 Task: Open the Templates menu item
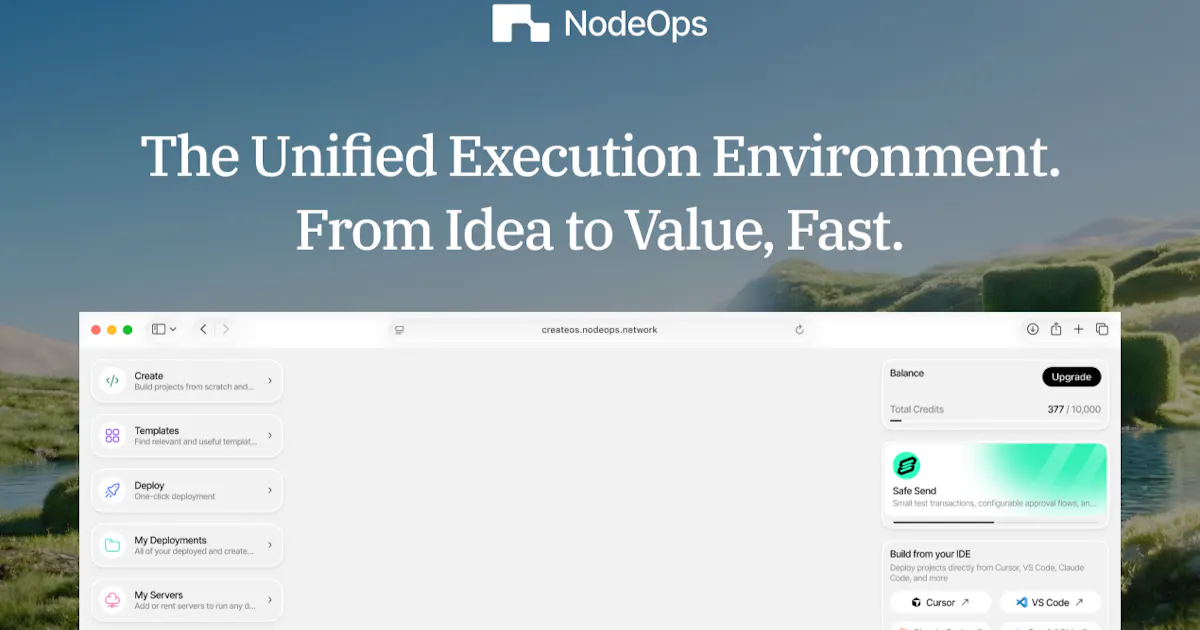[x=187, y=436]
